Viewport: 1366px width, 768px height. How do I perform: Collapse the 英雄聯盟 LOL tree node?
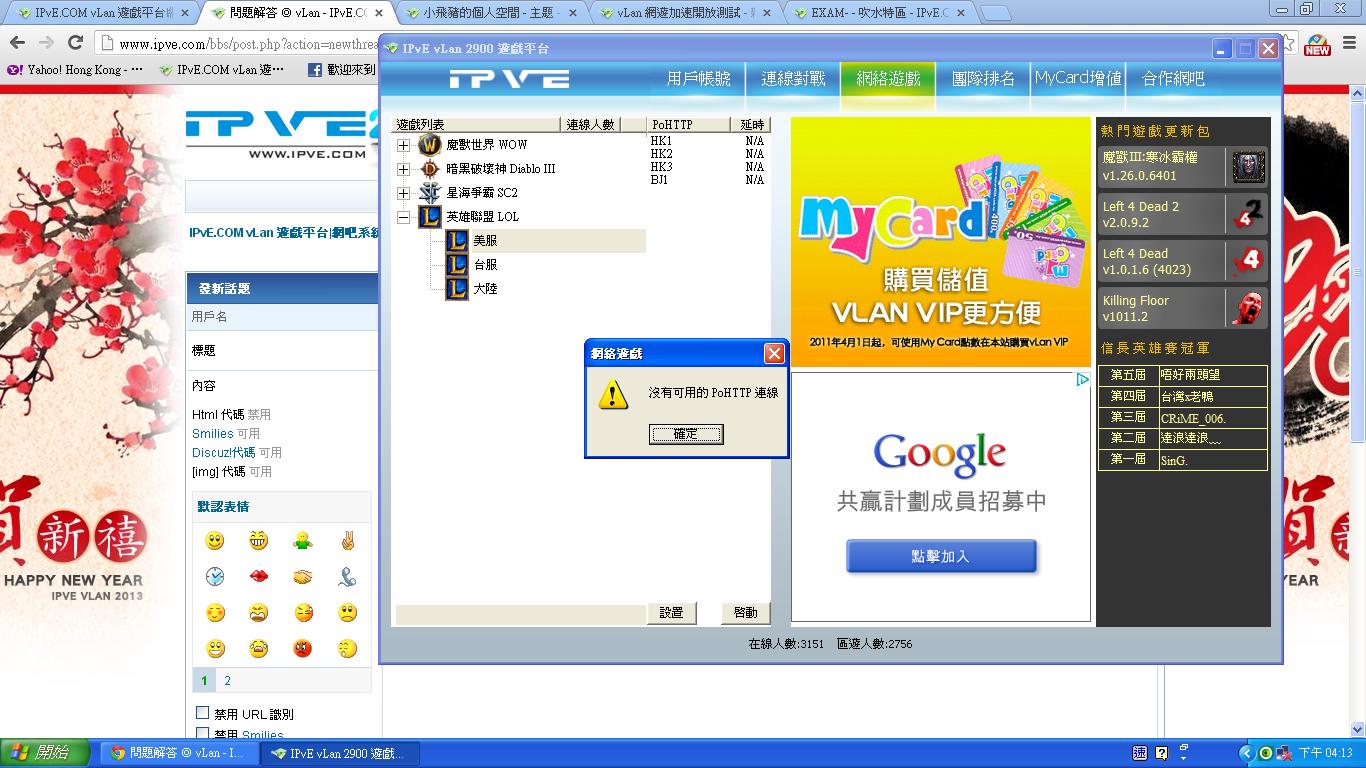click(x=403, y=217)
